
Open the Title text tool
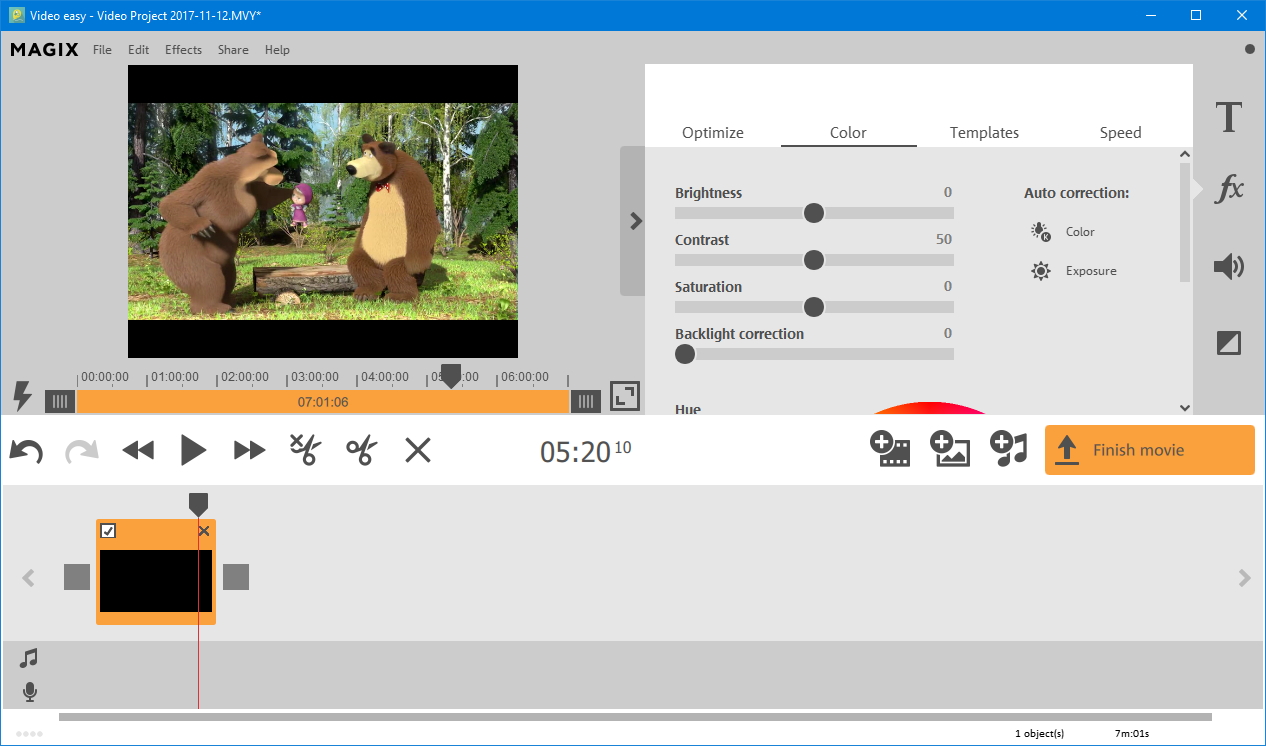pos(1228,118)
